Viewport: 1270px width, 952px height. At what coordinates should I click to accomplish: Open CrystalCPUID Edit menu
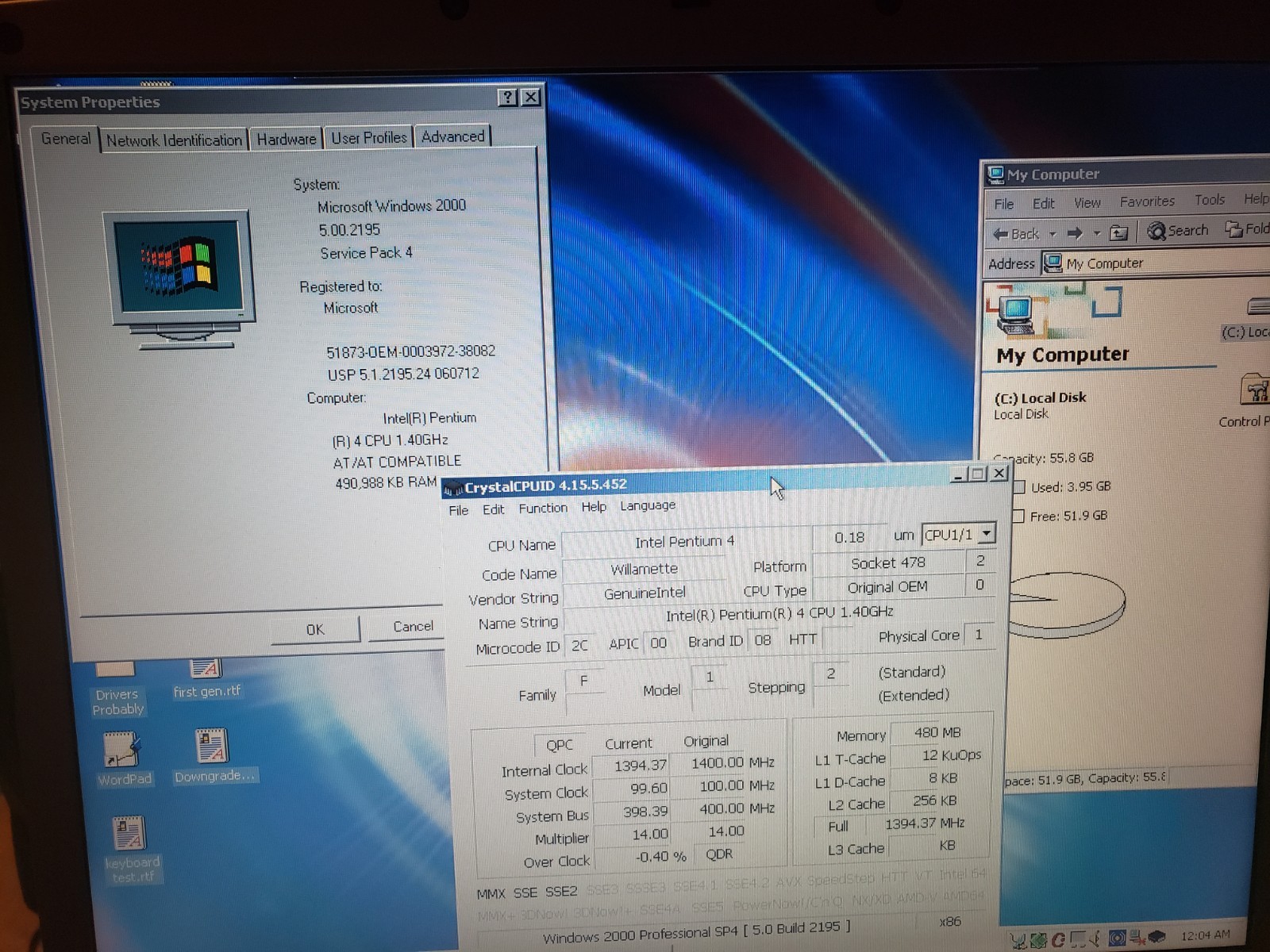(x=493, y=509)
